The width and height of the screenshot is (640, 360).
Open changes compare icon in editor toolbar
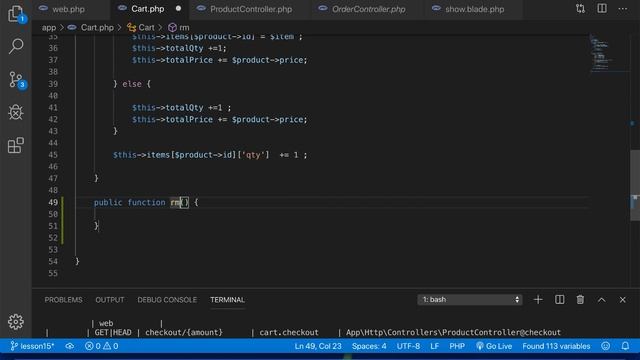pos(580,9)
